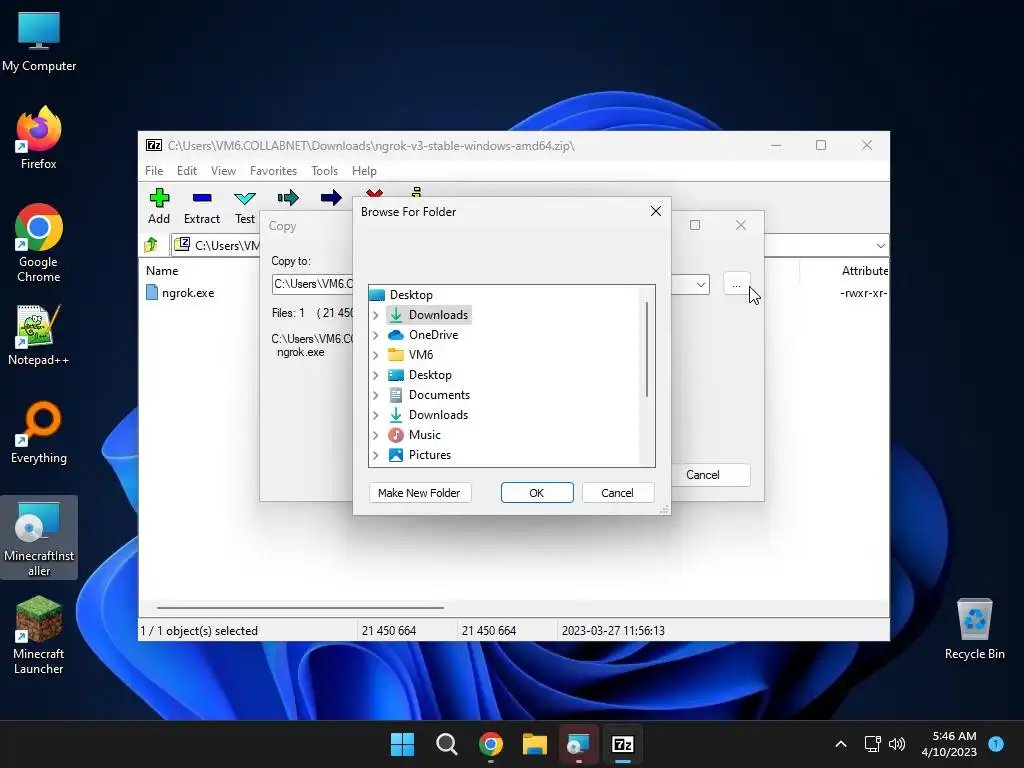Expand the Pictures folder node
Viewport: 1024px width, 768px height.
coord(376,455)
